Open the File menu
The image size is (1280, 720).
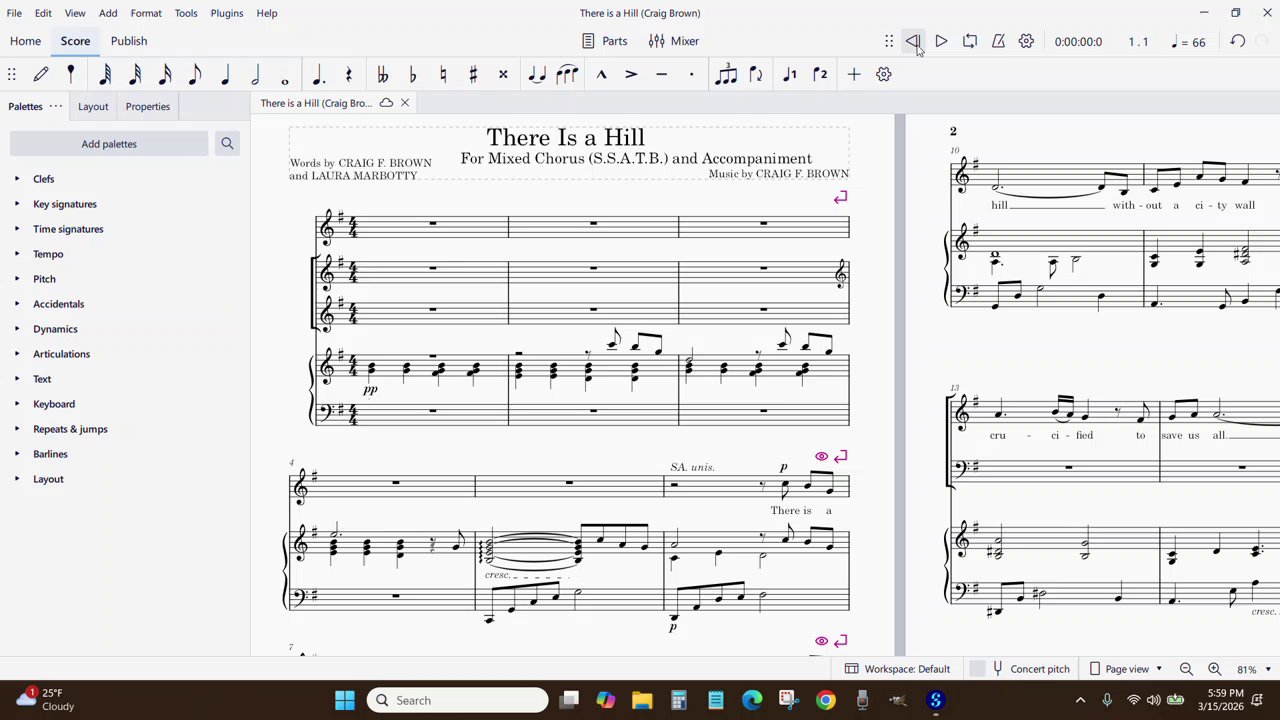coord(14,13)
